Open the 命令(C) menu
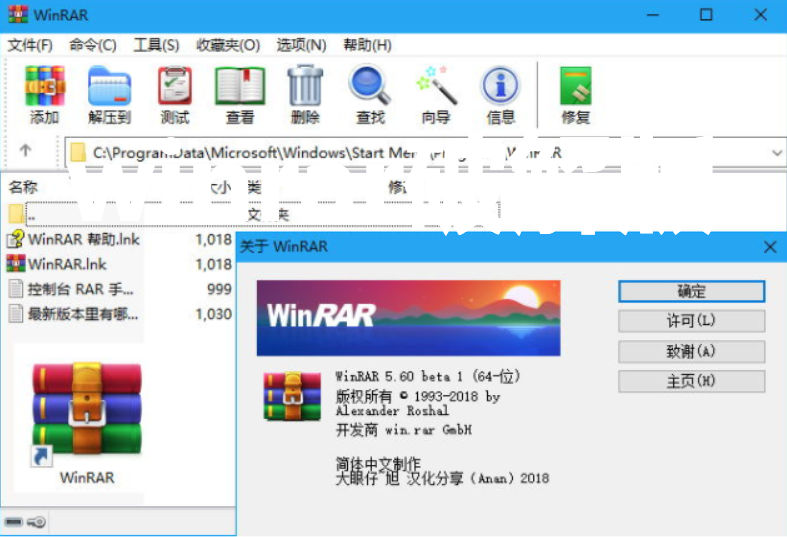 click(93, 45)
